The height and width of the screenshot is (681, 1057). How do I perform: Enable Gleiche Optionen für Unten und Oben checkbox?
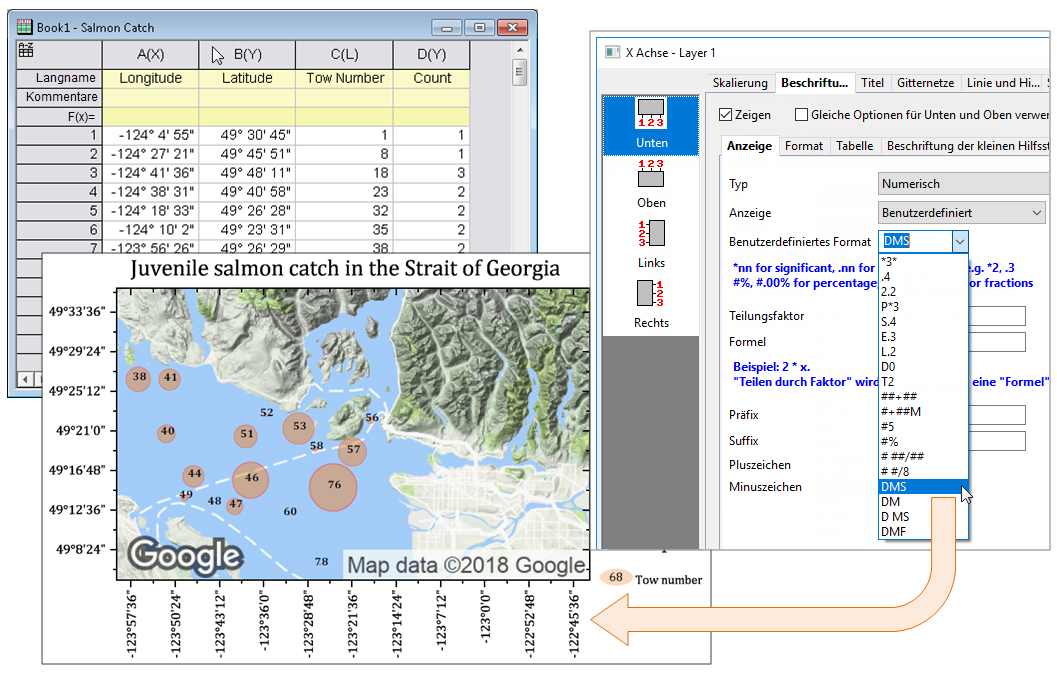click(x=801, y=115)
